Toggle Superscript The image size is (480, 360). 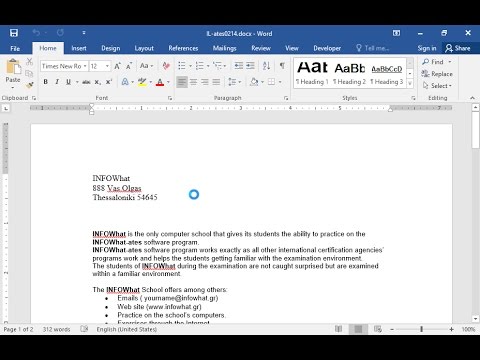pos(109,82)
